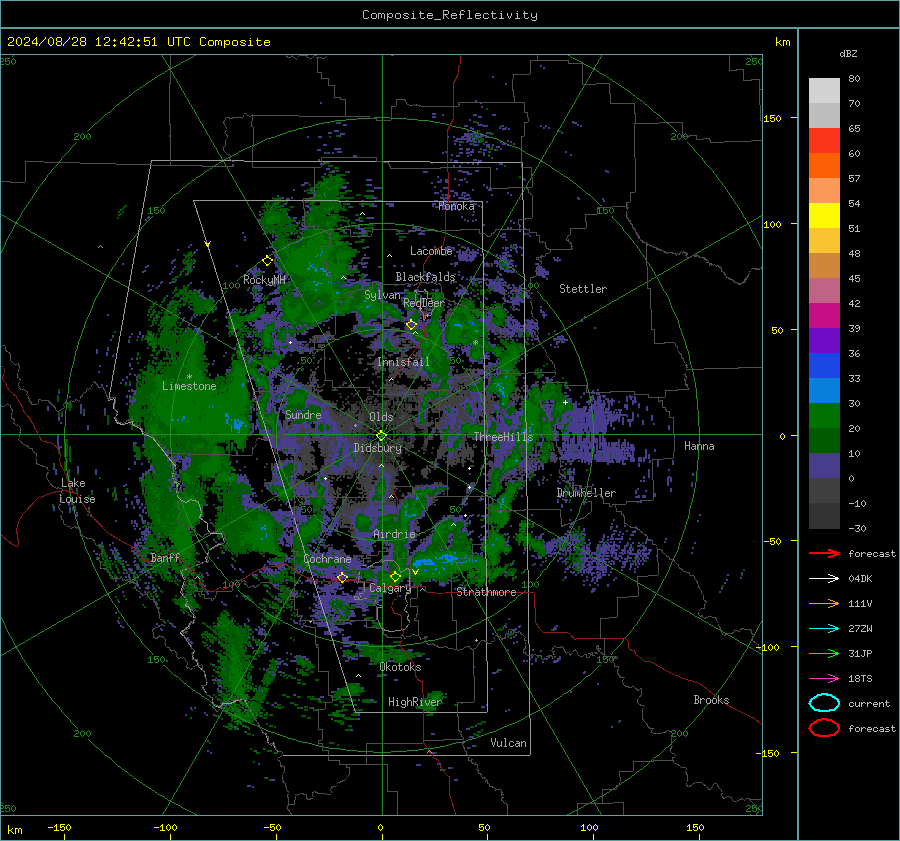Click the Airdrie town label
The width and height of the screenshot is (900, 841).
coord(394,534)
